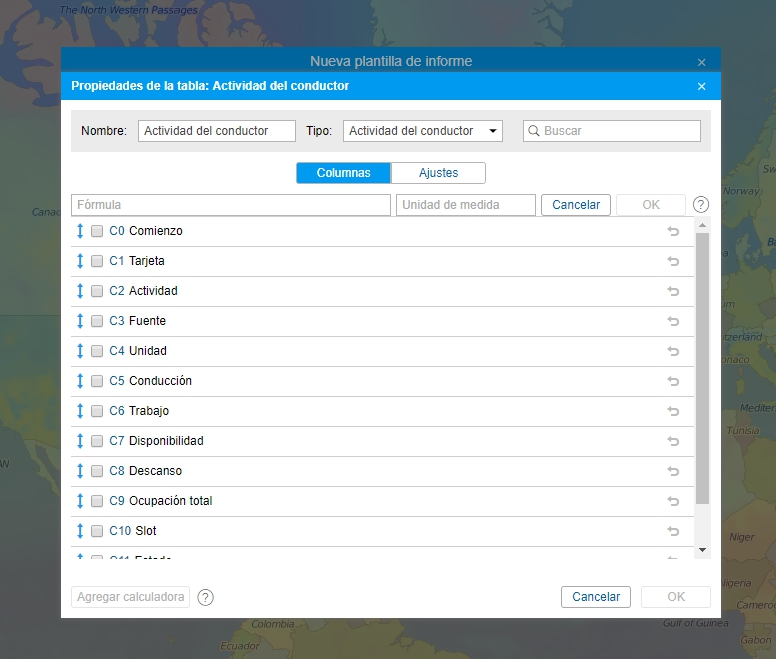Open the formula help question icon

(x=701, y=204)
